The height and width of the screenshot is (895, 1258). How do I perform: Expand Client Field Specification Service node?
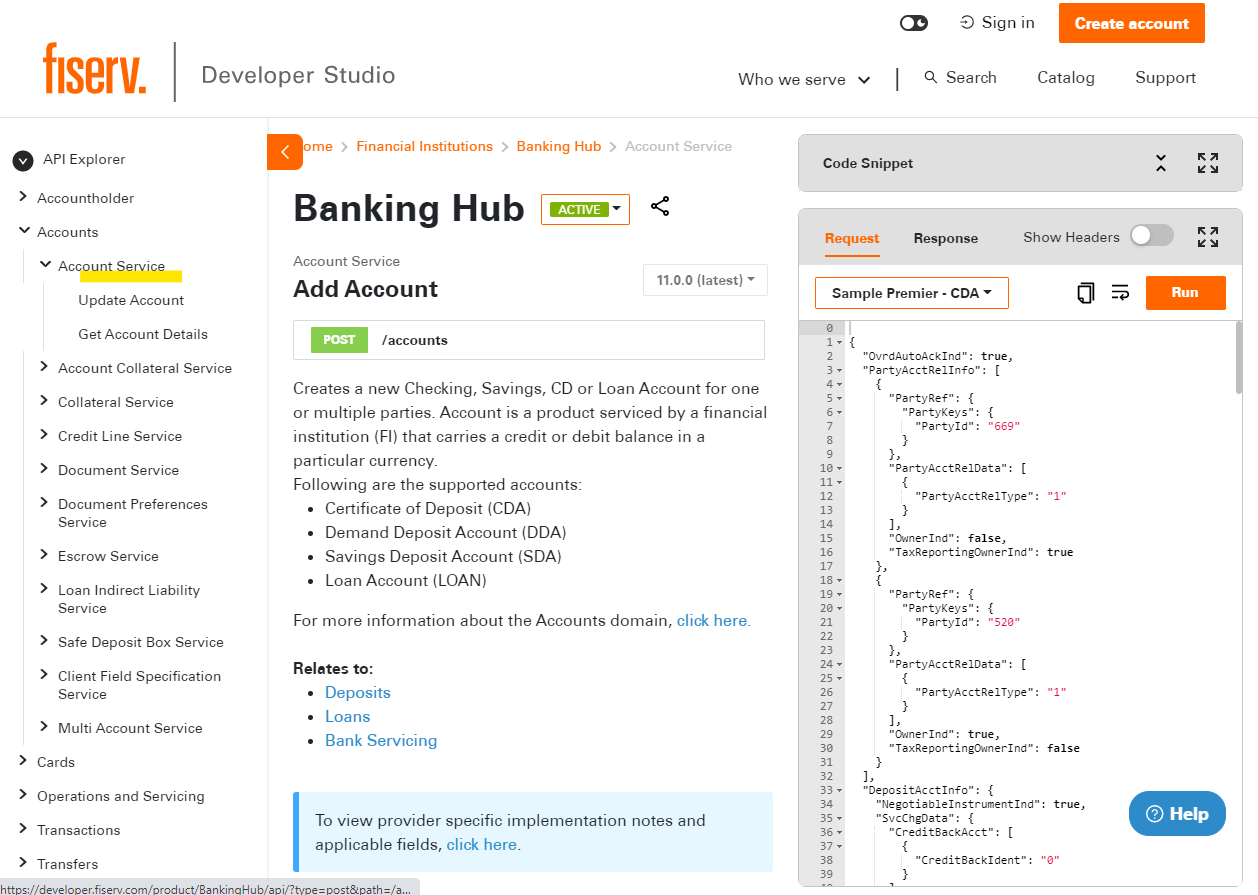(44, 675)
